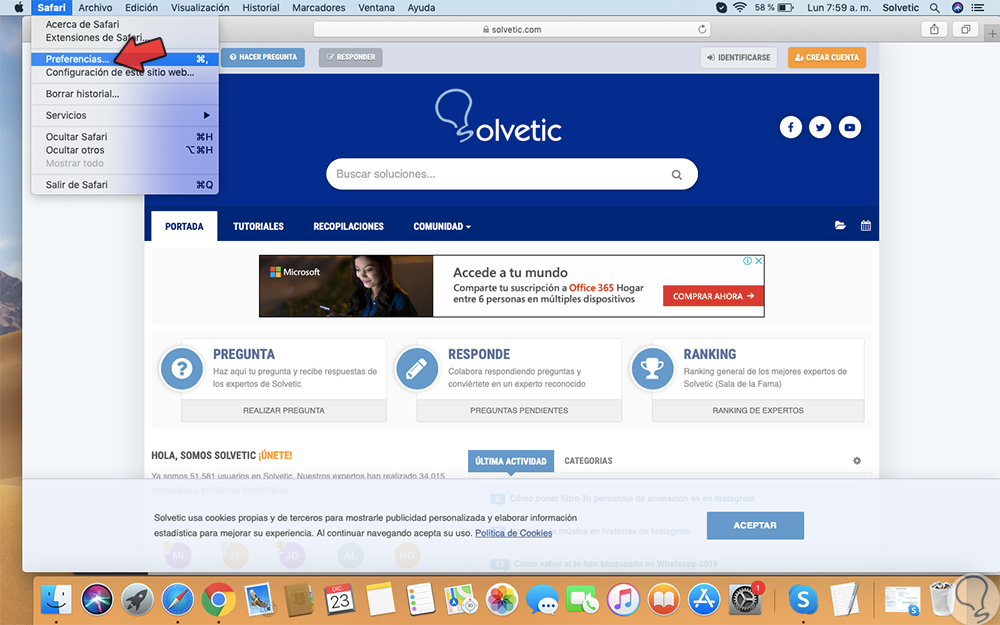Viewport: 1000px width, 625px height.
Task: Click REALIZAR PREGUNTA button
Action: tap(284, 410)
